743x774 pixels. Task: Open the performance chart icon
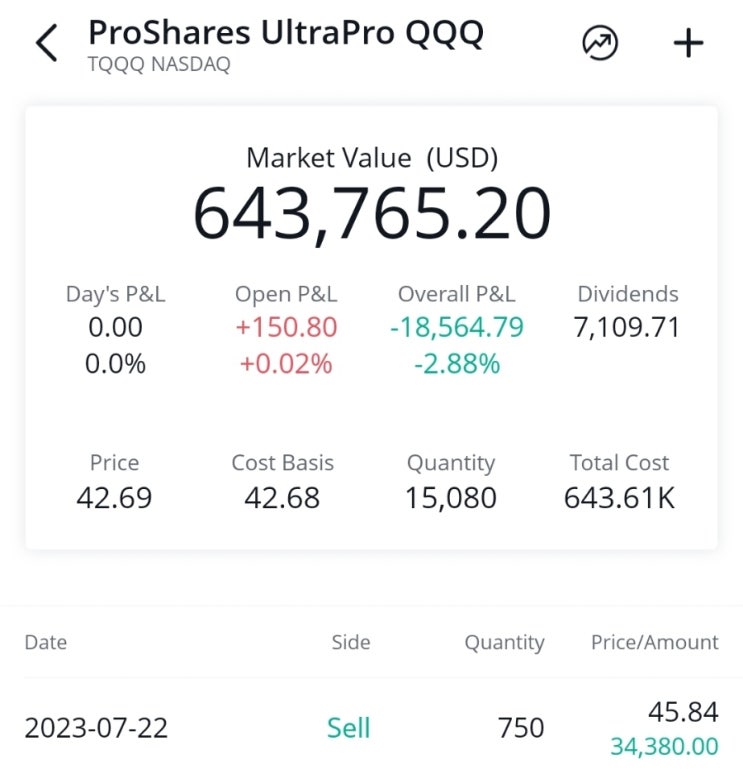[600, 43]
